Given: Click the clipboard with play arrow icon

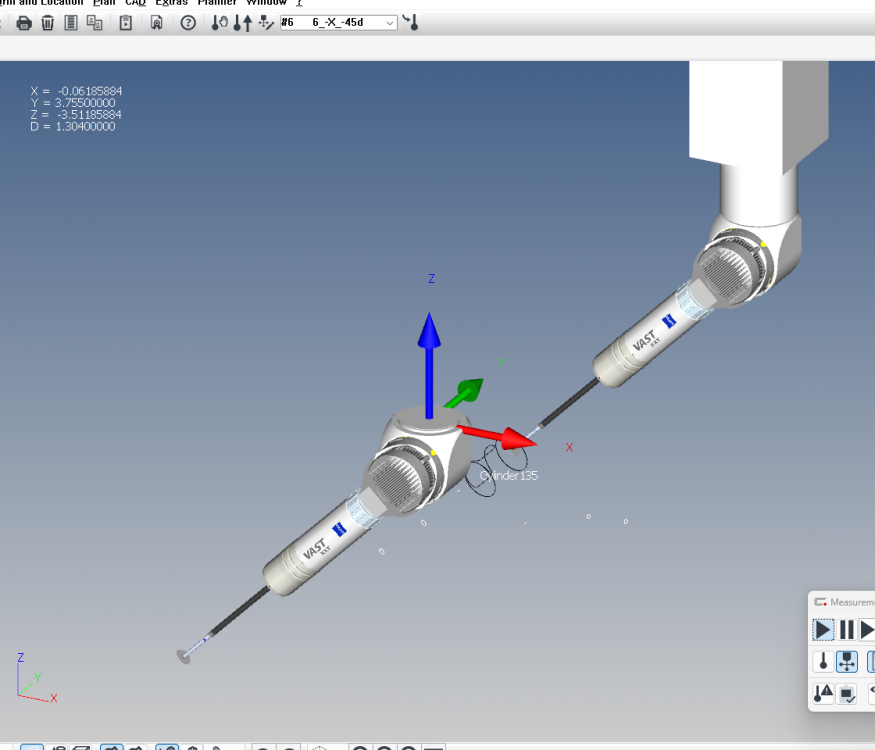Looking at the screenshot, I should 126,23.
